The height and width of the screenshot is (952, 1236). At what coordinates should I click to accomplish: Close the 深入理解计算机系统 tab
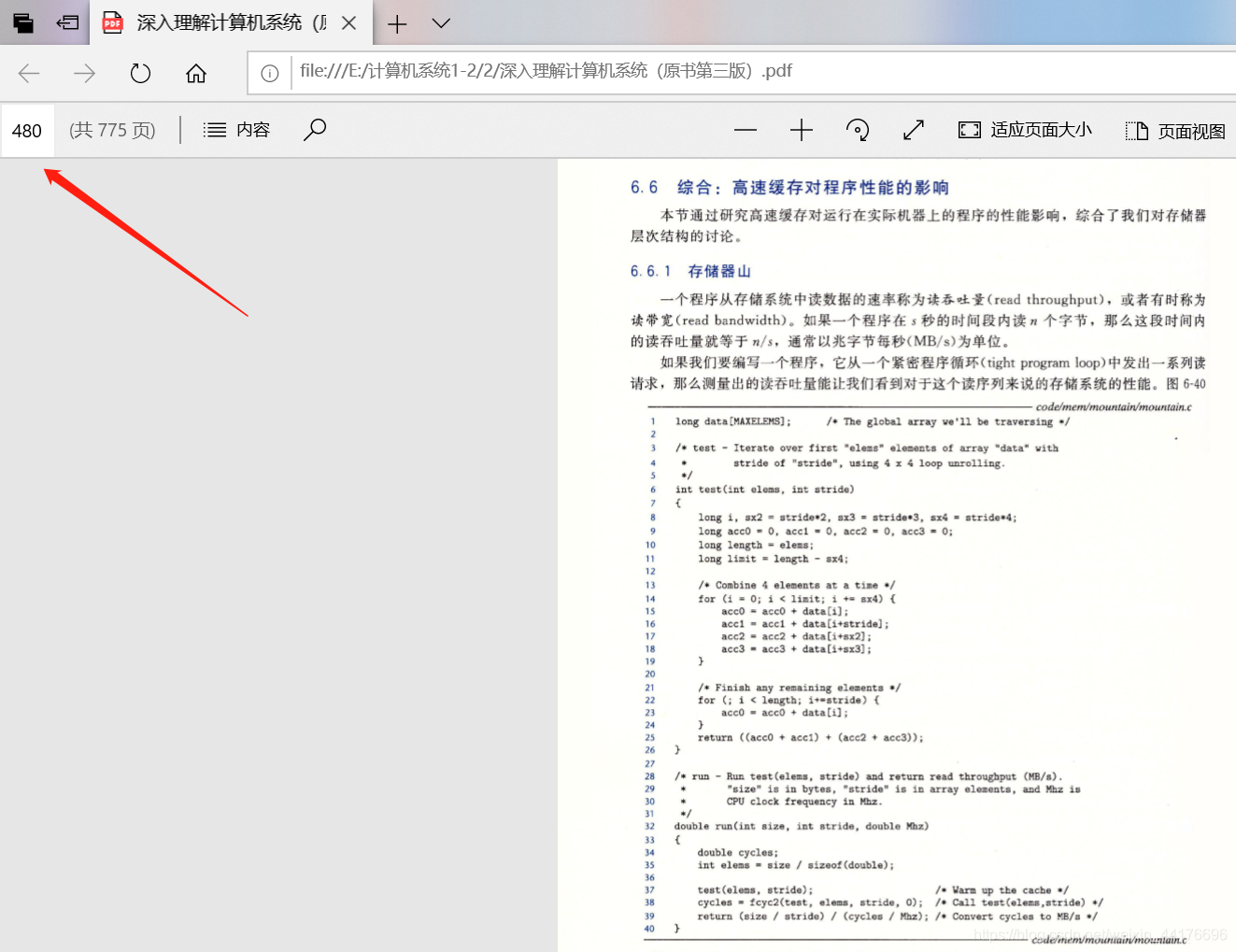click(349, 23)
